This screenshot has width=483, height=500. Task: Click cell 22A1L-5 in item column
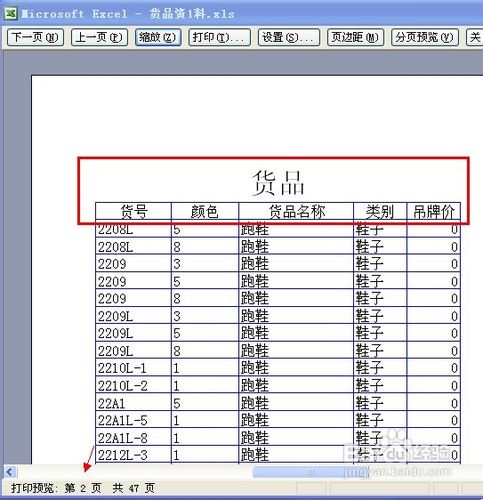(x=133, y=420)
